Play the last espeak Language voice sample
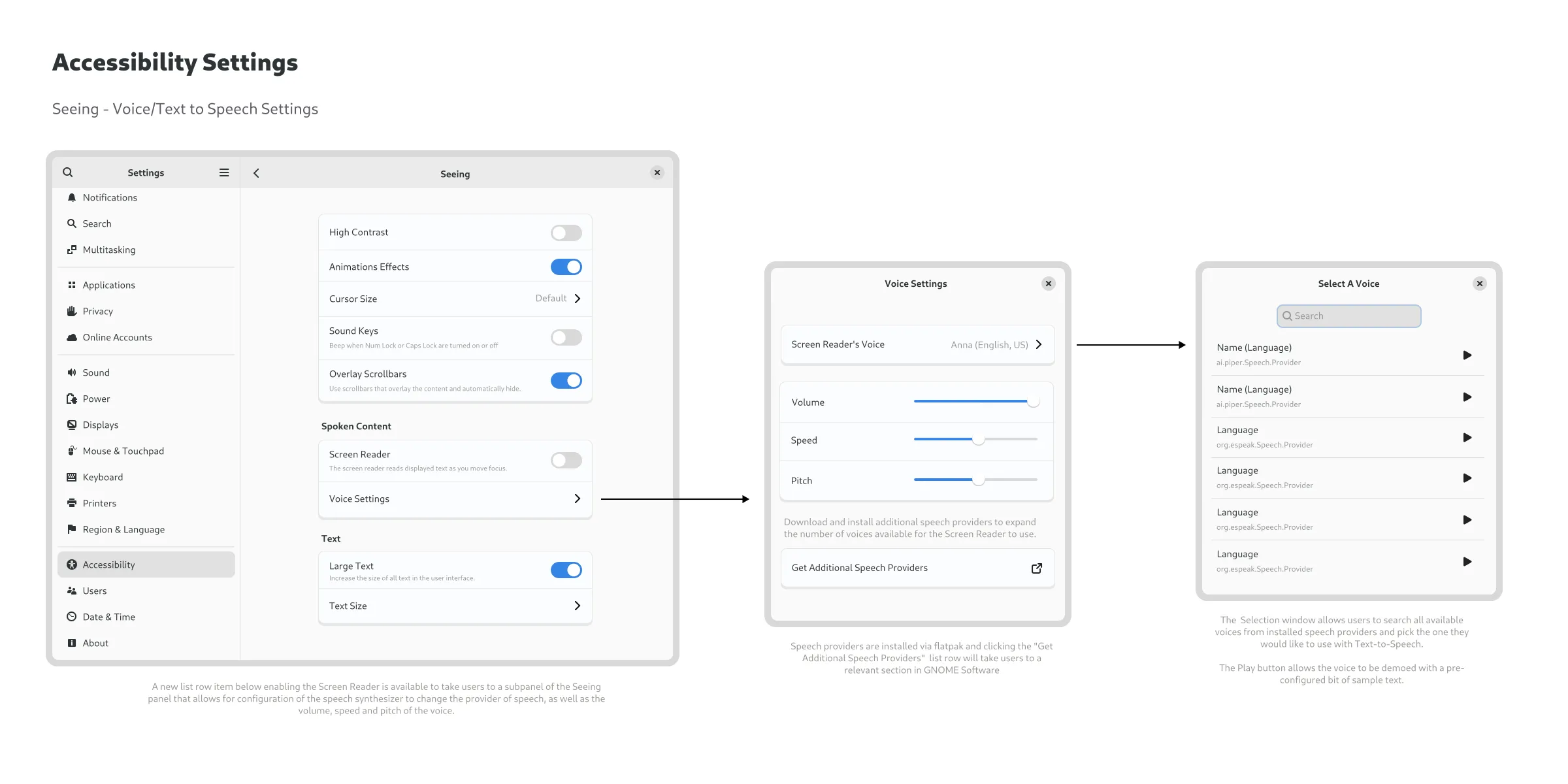 click(1467, 562)
